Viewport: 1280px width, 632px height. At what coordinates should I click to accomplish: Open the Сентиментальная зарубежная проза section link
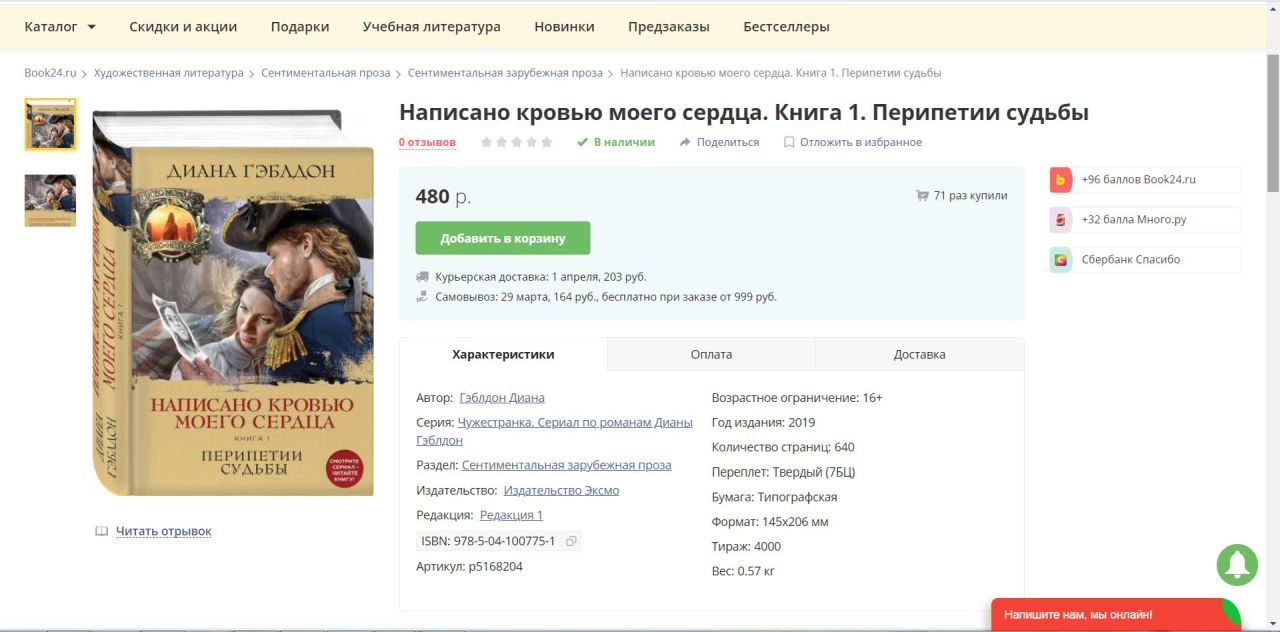click(x=567, y=465)
